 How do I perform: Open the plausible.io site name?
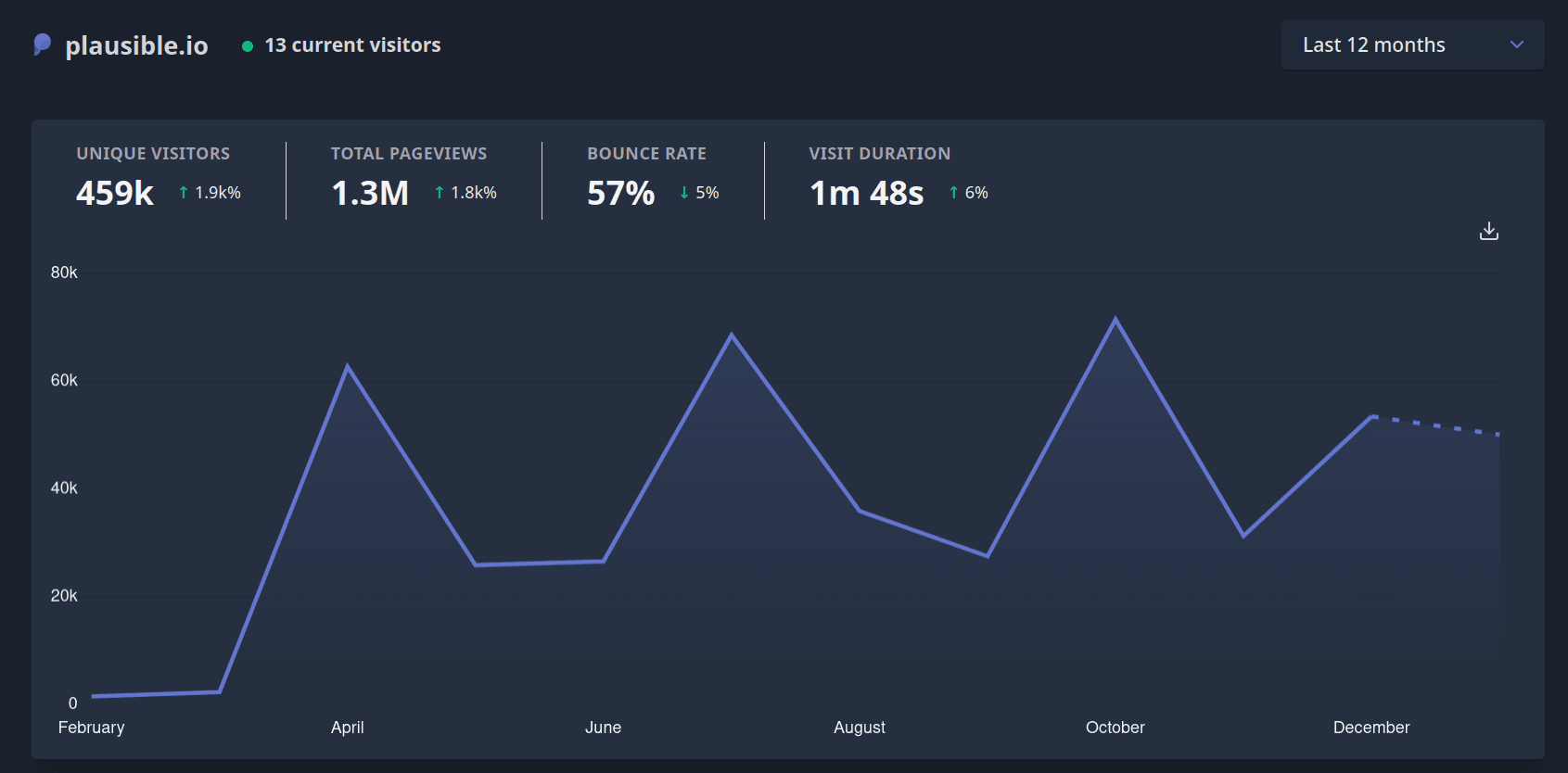[136, 45]
